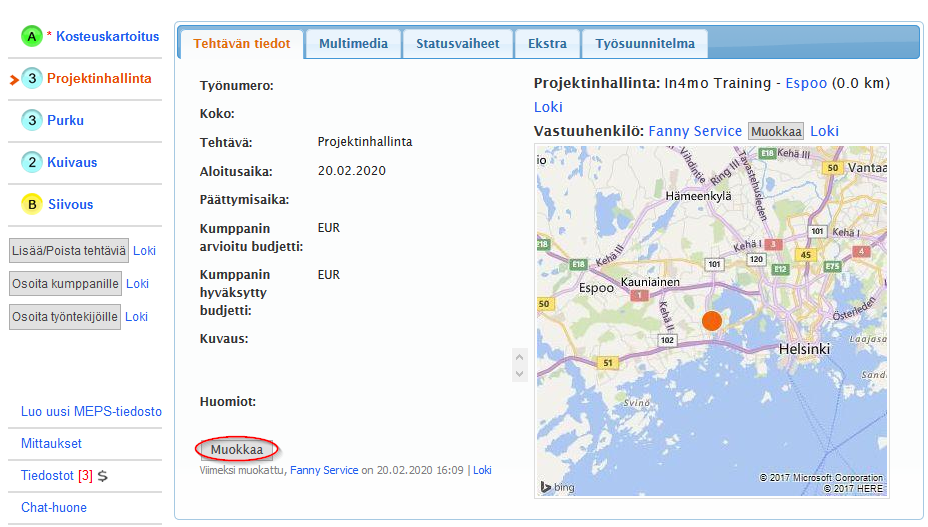Image resolution: width=928 pixels, height=527 pixels.
Task: Click the Projektinhallinta number 3 circle icon
Action: 32,78
